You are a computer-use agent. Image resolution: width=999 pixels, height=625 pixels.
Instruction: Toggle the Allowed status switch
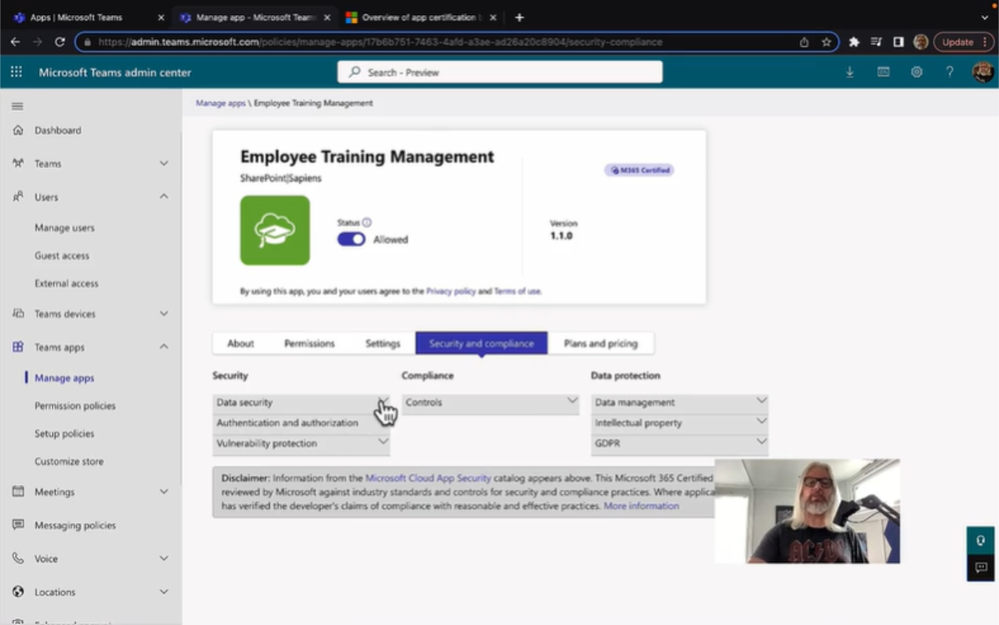point(351,240)
